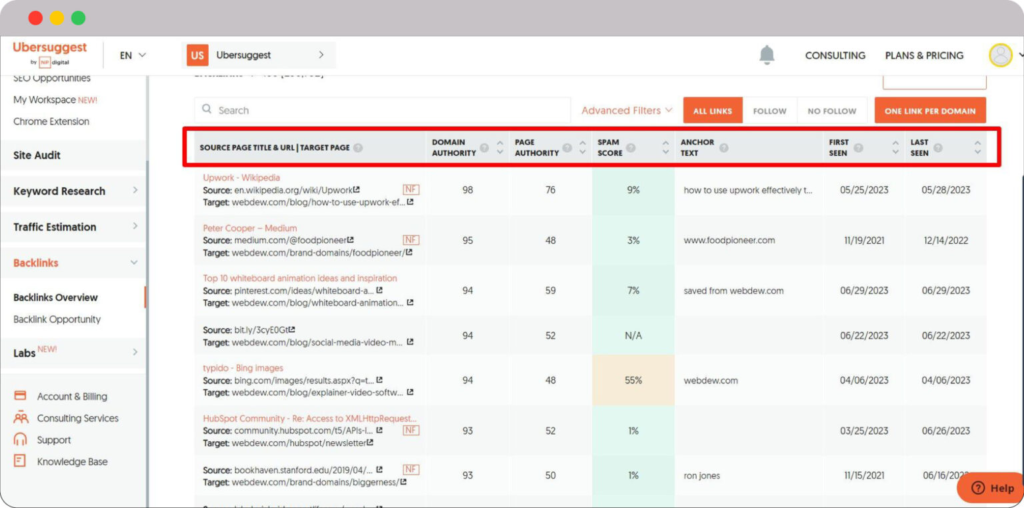This screenshot has height=508, width=1024.
Task: Open Peter Cooper – Medium link
Action: 249,228
